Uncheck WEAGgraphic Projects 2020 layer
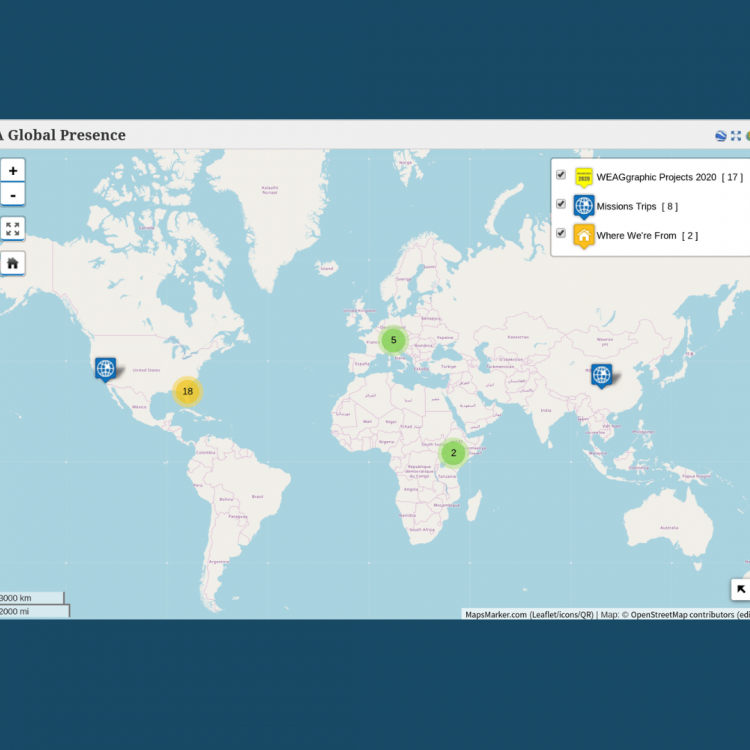Screen dimensions: 750x750 (561, 175)
